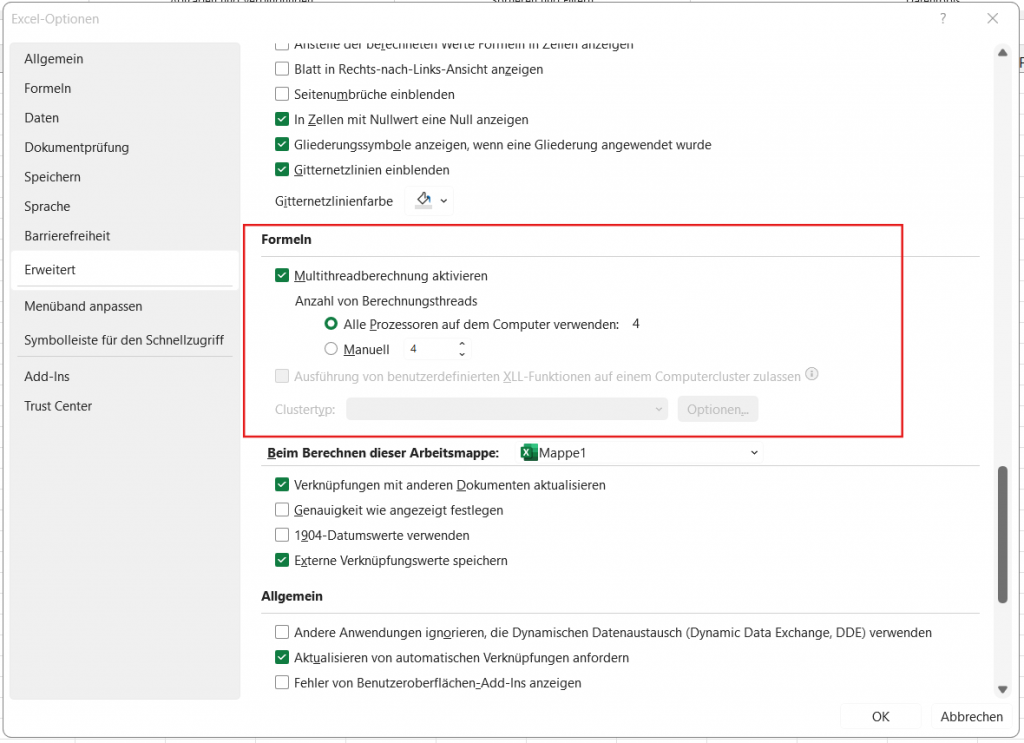Viewport: 1024px width, 743px height.
Task: Enable Genauigkeit wie angezeigt festlegen
Action: tap(282, 510)
